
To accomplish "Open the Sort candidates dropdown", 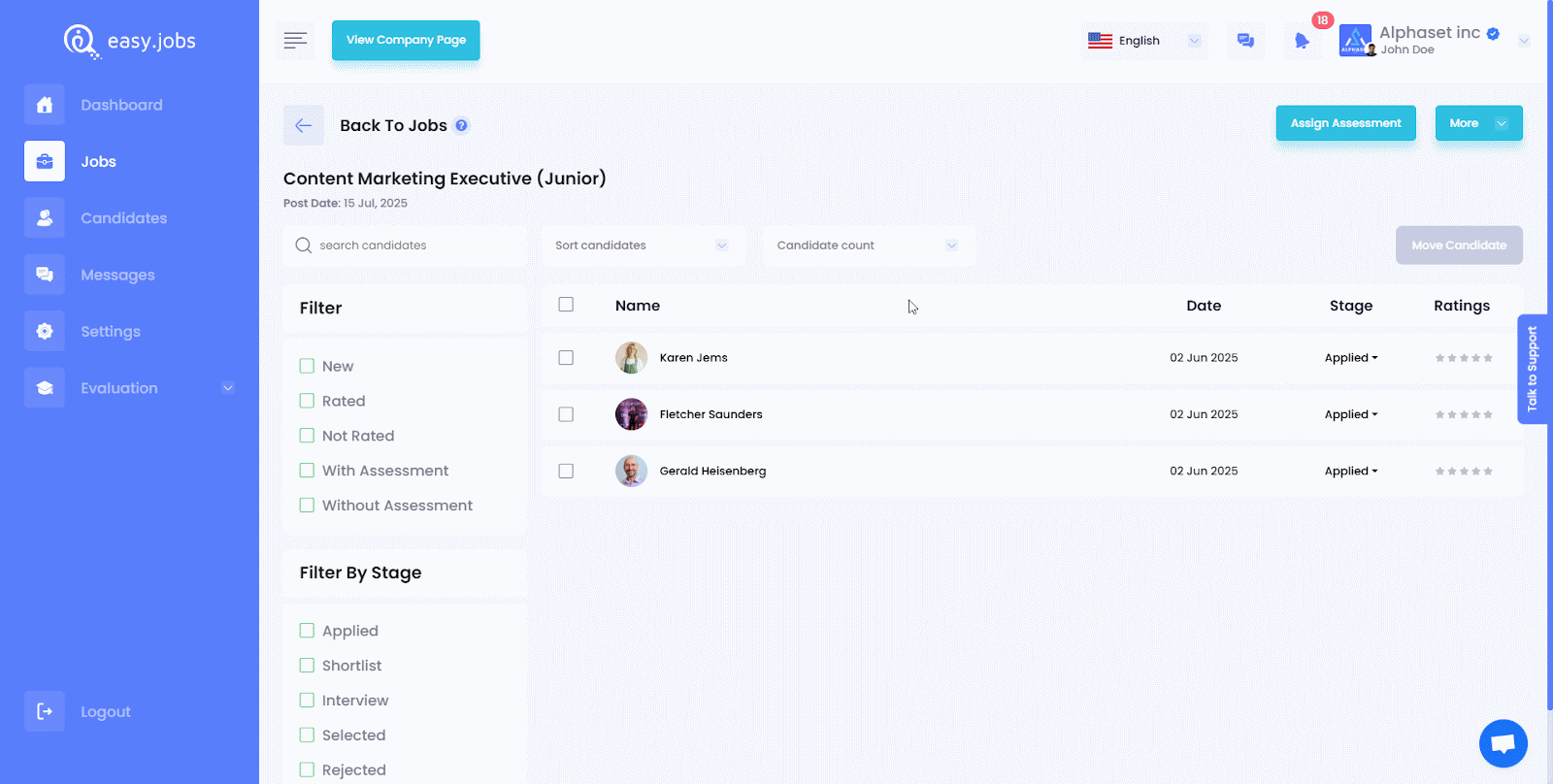I will 642,245.
